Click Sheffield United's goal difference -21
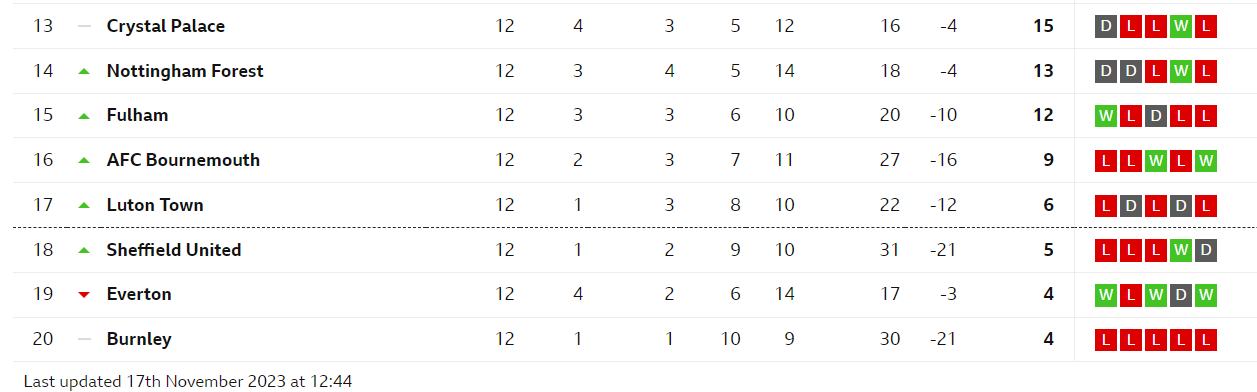Viewport: 1257px width, 392px height. 943,249
